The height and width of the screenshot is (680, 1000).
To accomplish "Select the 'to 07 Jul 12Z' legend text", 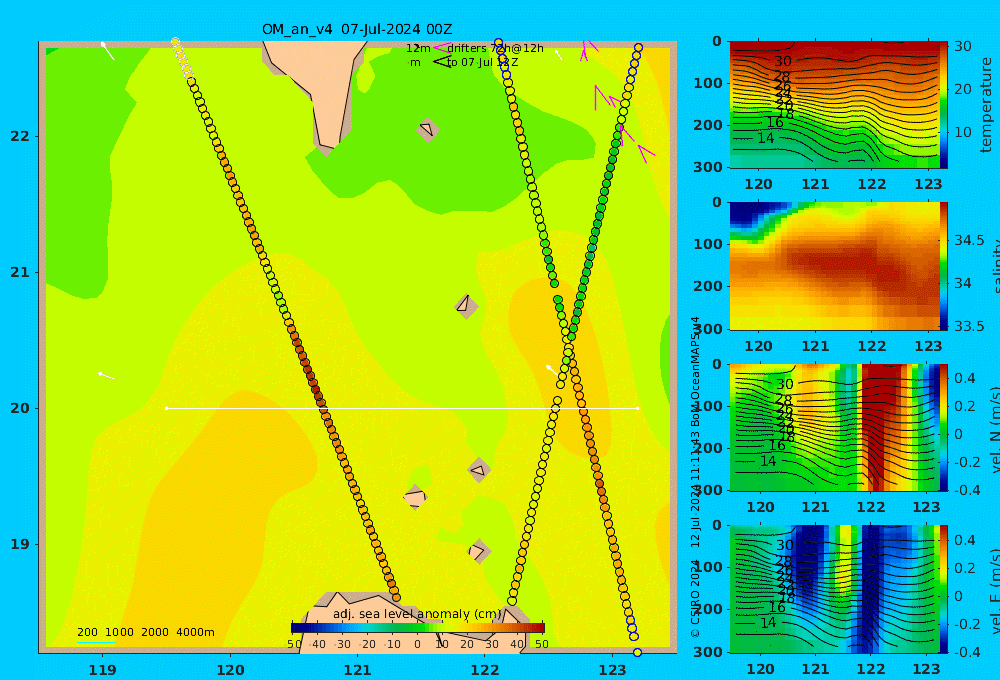I will click(482, 63).
